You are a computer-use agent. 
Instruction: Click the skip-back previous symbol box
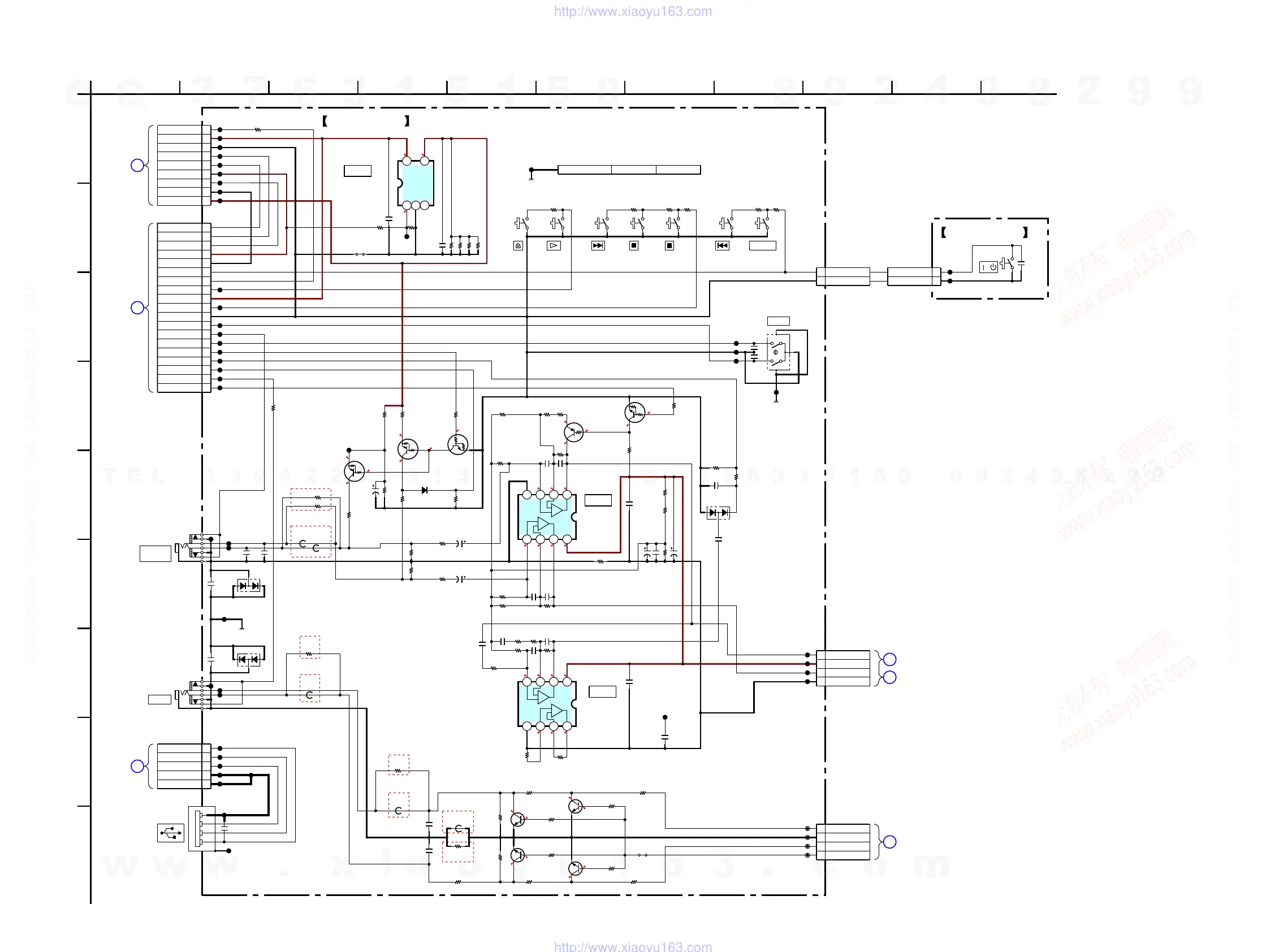(x=722, y=246)
